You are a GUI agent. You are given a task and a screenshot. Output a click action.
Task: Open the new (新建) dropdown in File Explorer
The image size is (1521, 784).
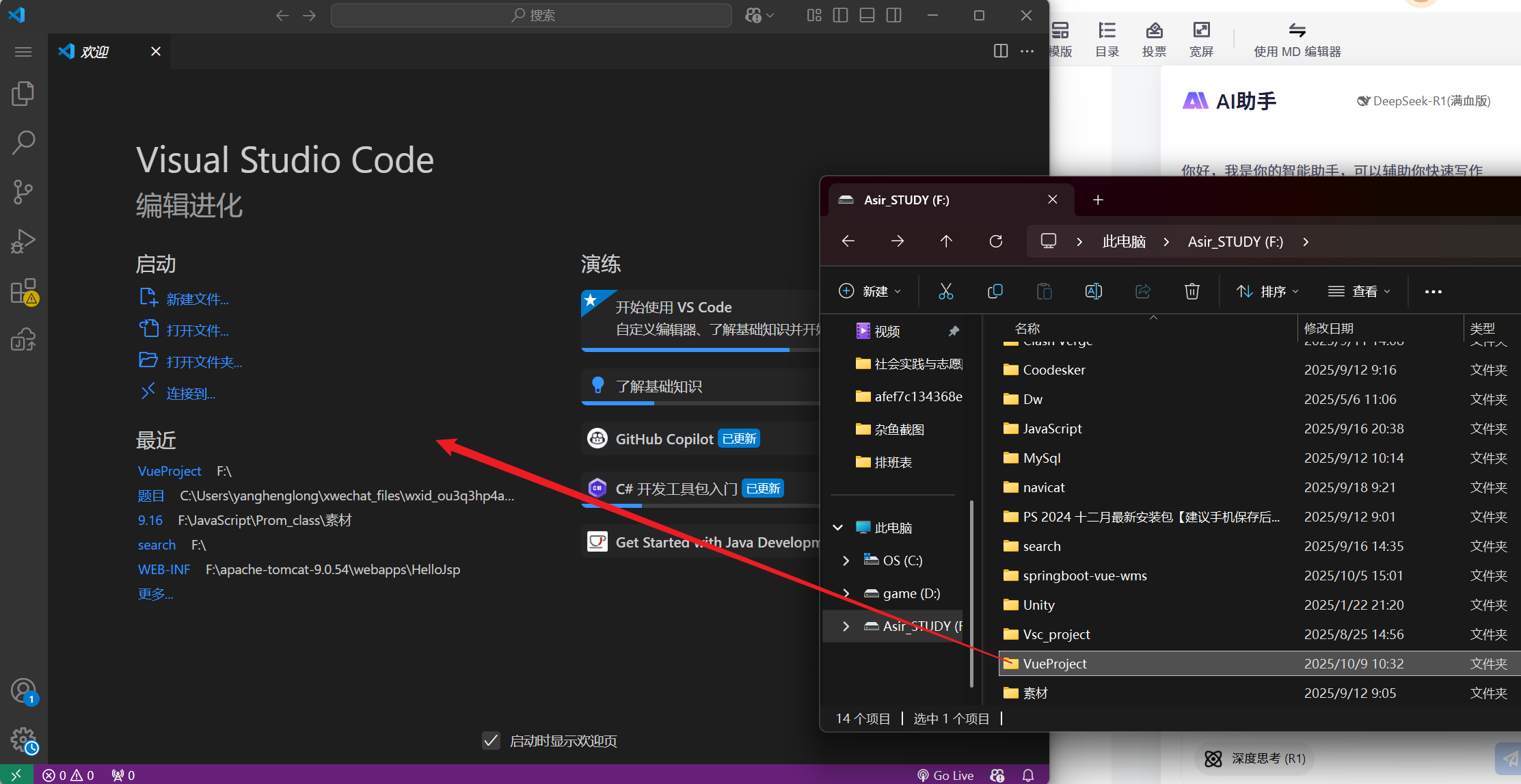click(870, 291)
